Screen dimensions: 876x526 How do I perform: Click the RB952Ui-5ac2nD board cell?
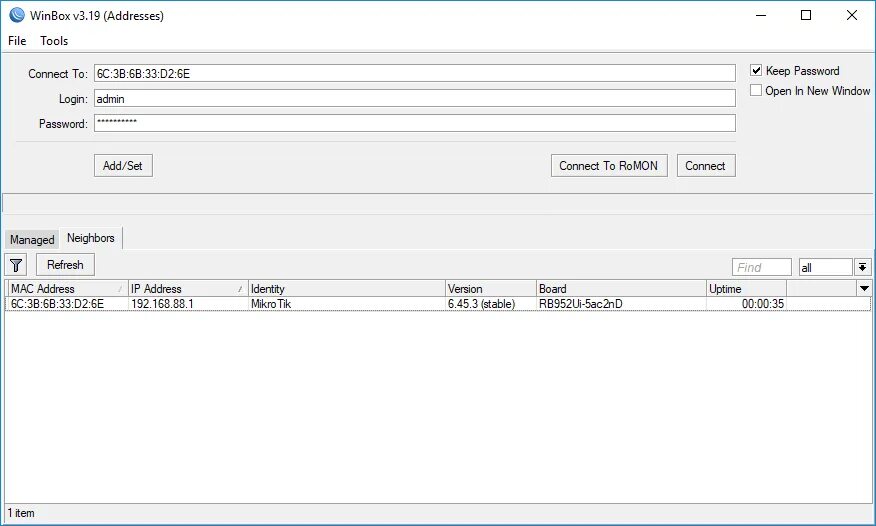click(580, 304)
